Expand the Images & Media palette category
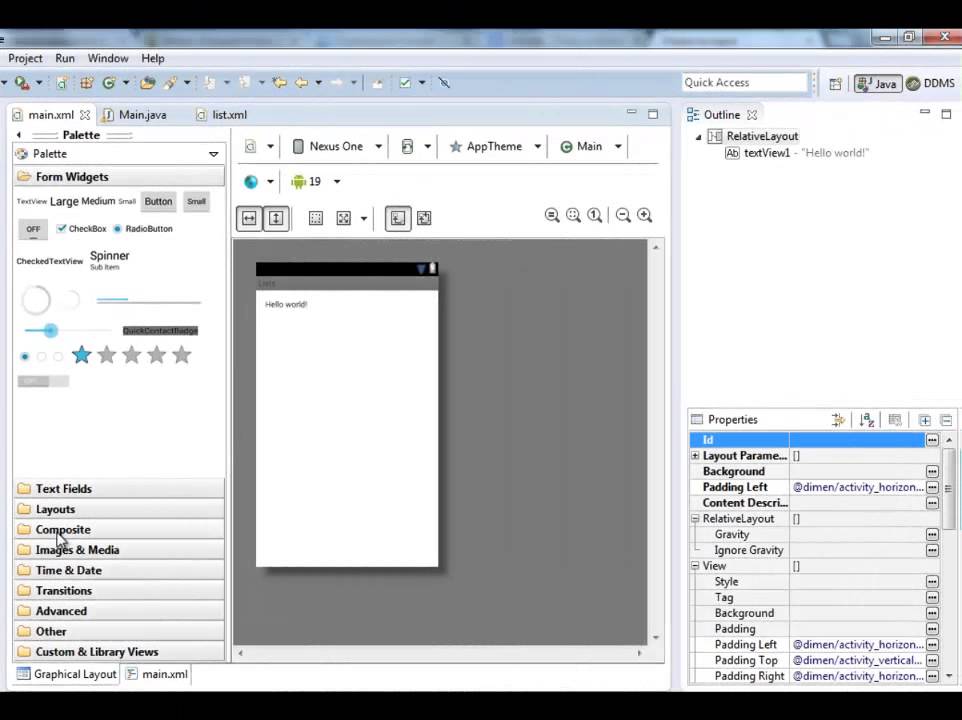962x720 pixels. 119,550
